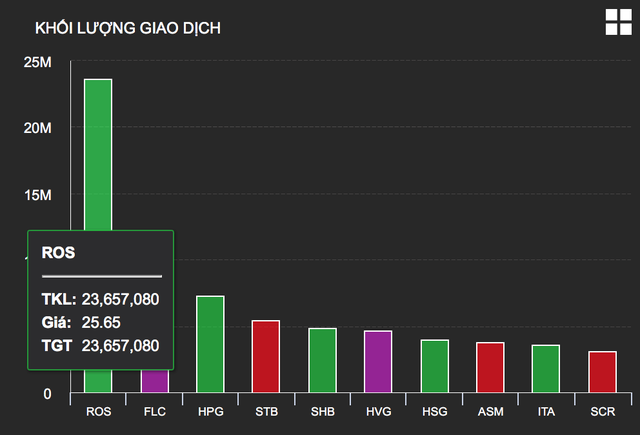Click the grid view icon in the top right
Screen dimensions: 640x435
tap(617, 23)
